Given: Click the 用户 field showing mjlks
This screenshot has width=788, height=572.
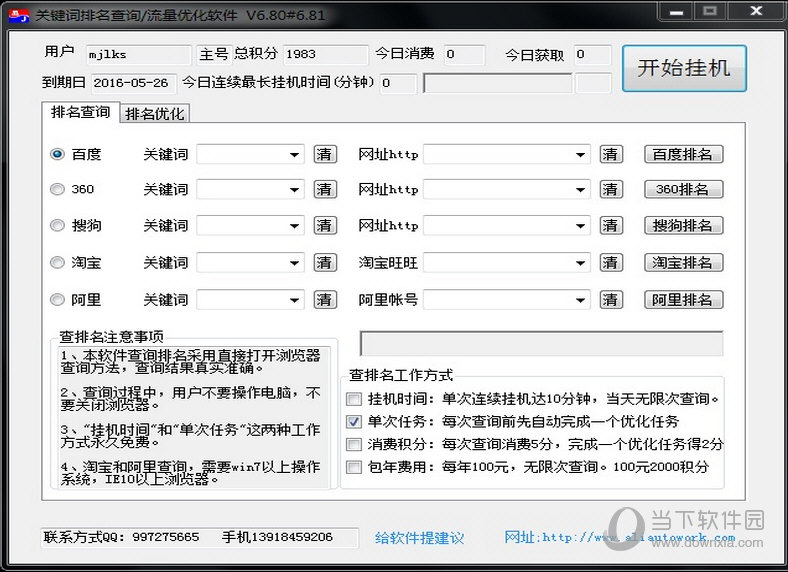Looking at the screenshot, I should pyautogui.click(x=138, y=55).
